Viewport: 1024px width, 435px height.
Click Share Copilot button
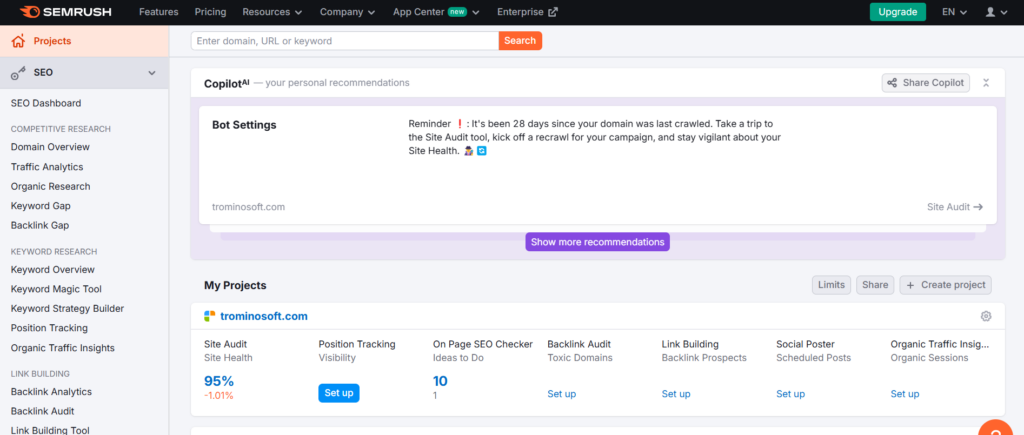(x=925, y=83)
